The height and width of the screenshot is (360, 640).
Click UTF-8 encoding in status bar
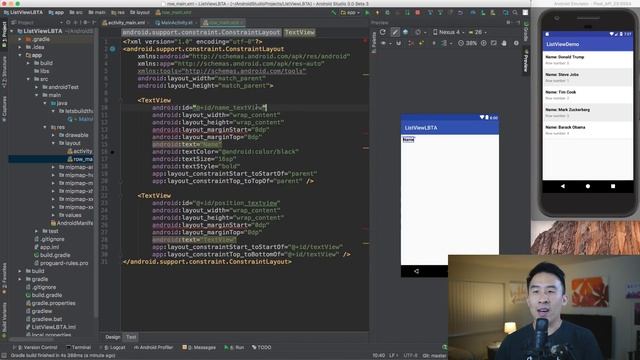411,356
